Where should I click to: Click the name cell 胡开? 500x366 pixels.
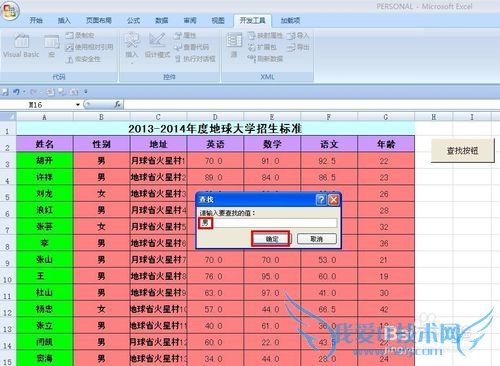45,161
